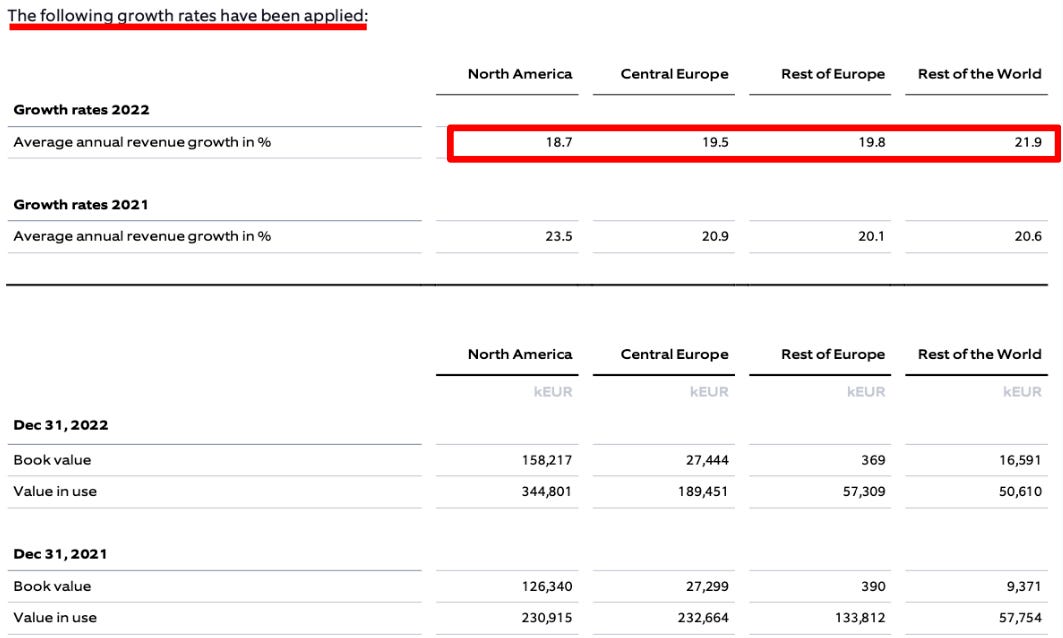Click the upper table's 'Central Europe' column header

(675, 74)
